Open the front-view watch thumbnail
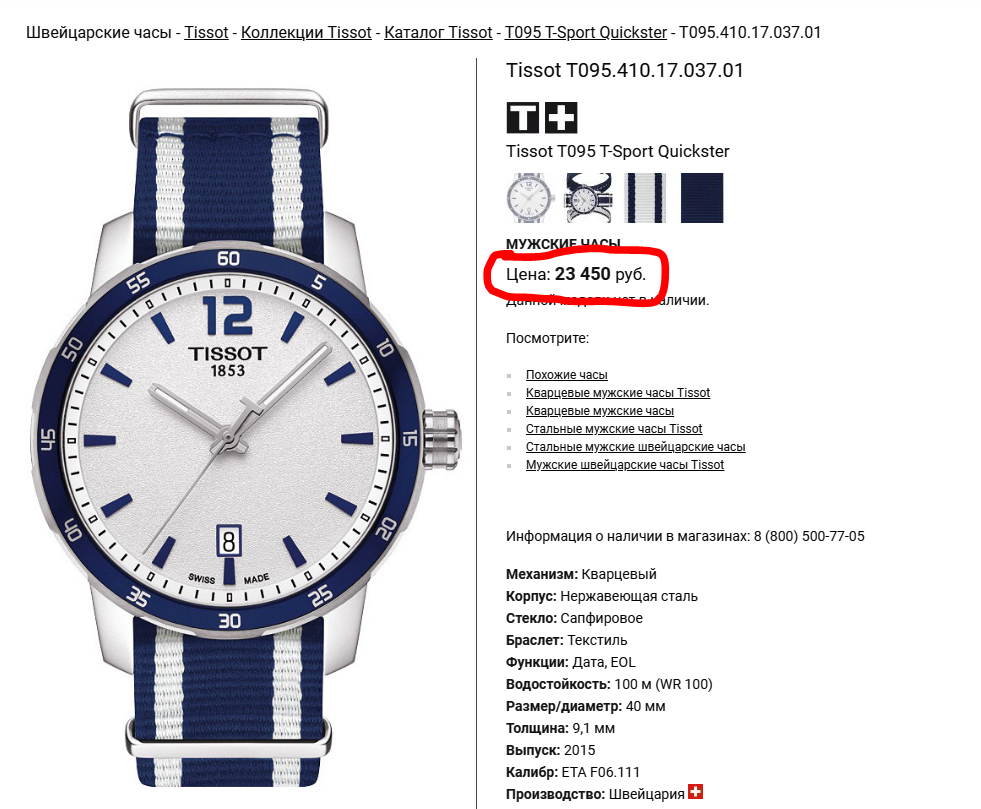Viewport: 981px width, 809px height. [x=530, y=198]
